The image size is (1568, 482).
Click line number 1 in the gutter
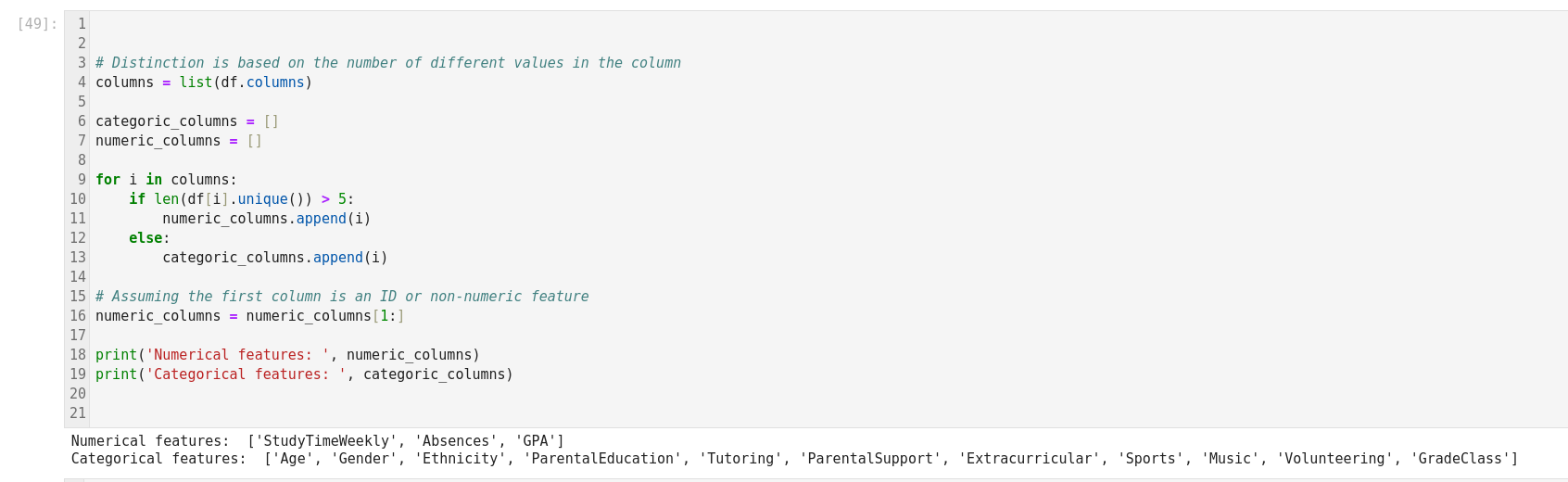[x=82, y=24]
